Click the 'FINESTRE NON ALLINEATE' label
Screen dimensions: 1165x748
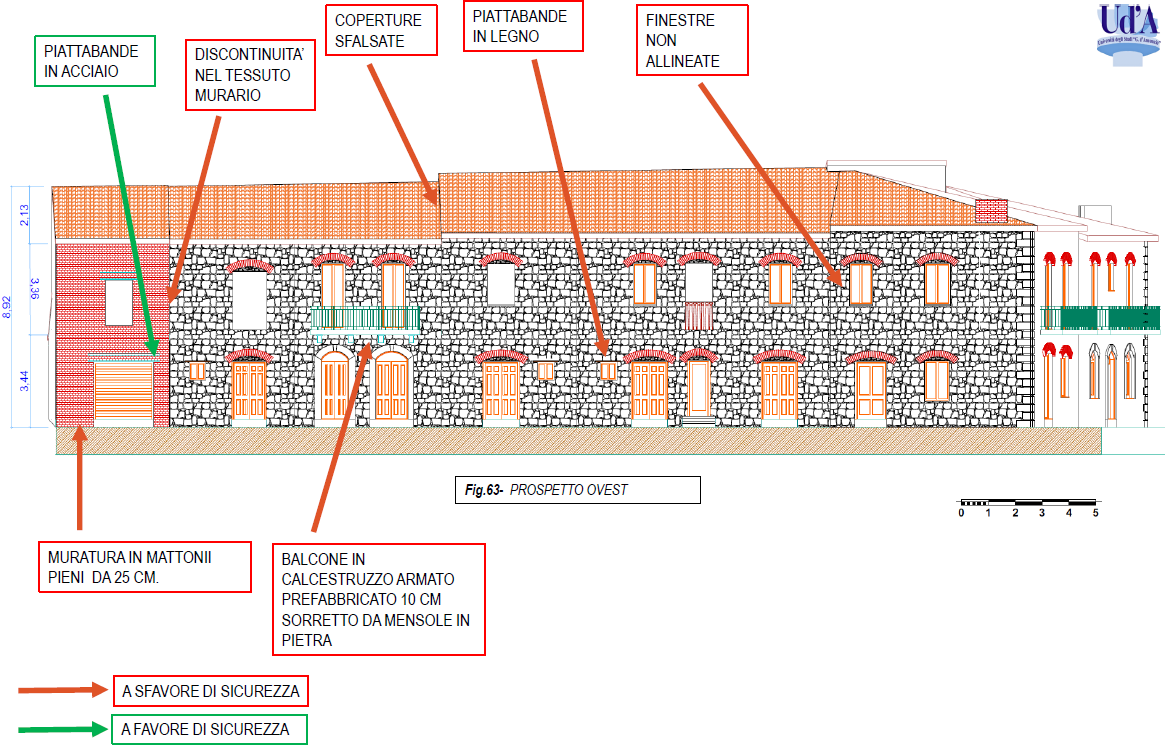pyautogui.click(x=692, y=41)
